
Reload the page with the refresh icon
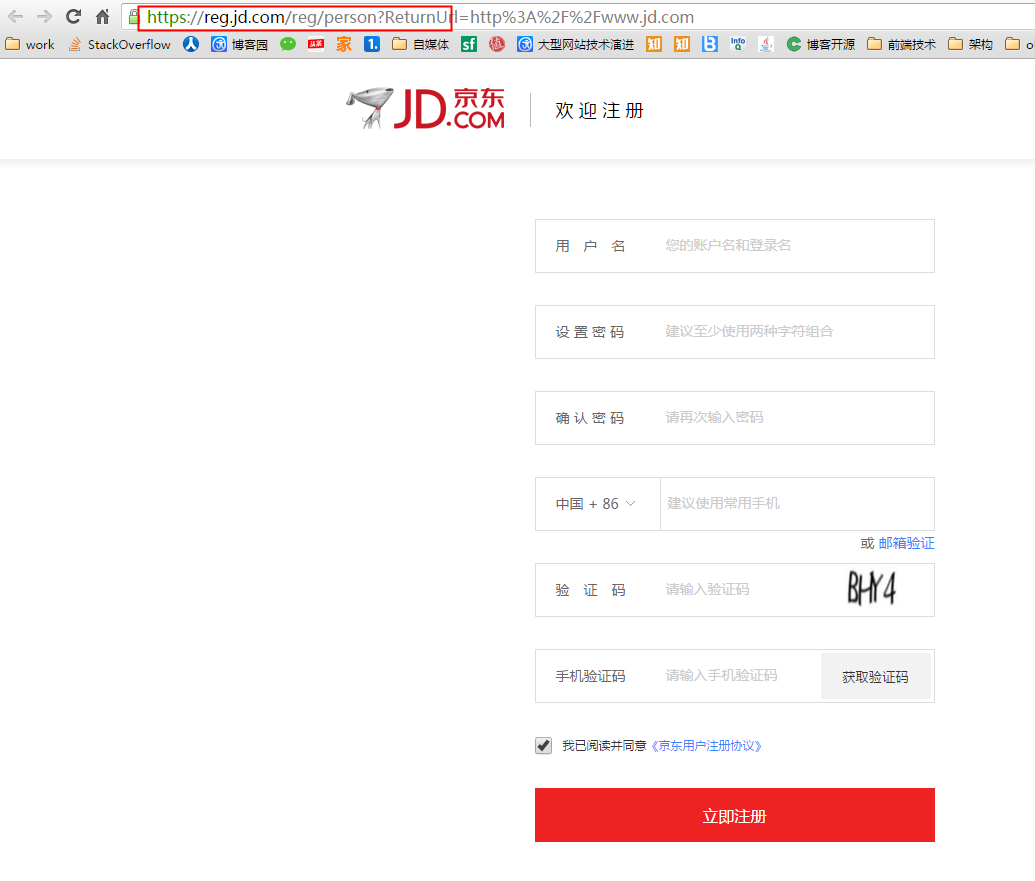click(73, 16)
